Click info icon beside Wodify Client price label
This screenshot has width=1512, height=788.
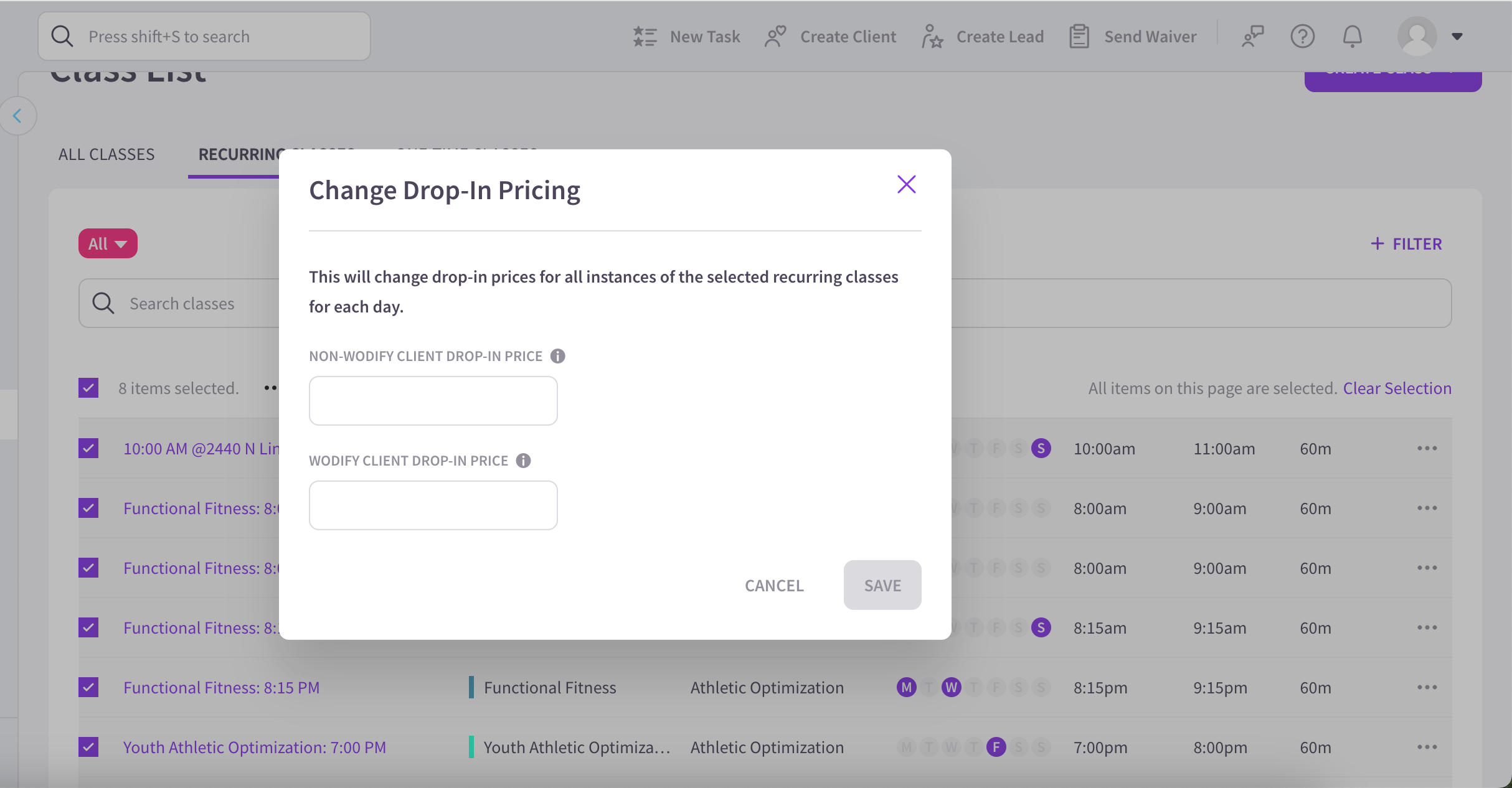(523, 461)
